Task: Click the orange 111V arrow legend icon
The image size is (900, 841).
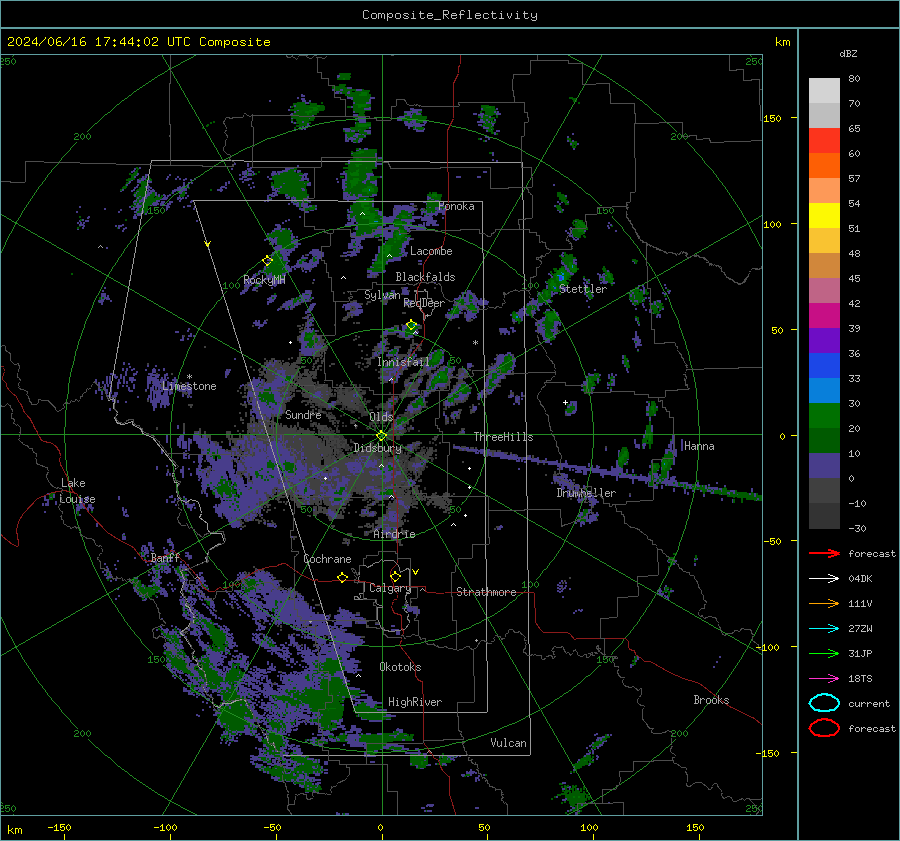Action: 824,603
